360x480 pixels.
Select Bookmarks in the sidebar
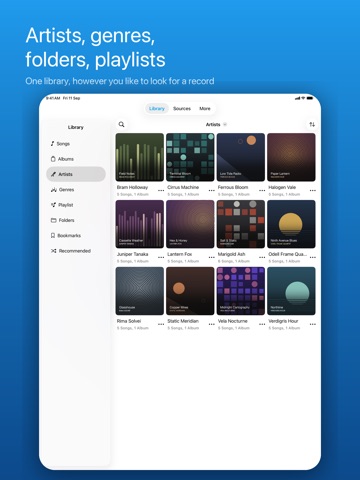point(76,235)
